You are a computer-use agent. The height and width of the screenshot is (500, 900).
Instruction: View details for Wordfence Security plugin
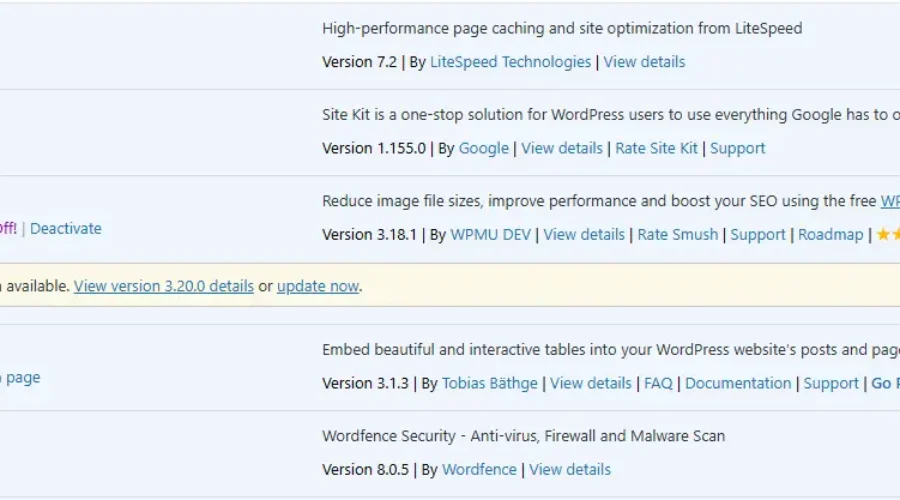[x=570, y=469]
